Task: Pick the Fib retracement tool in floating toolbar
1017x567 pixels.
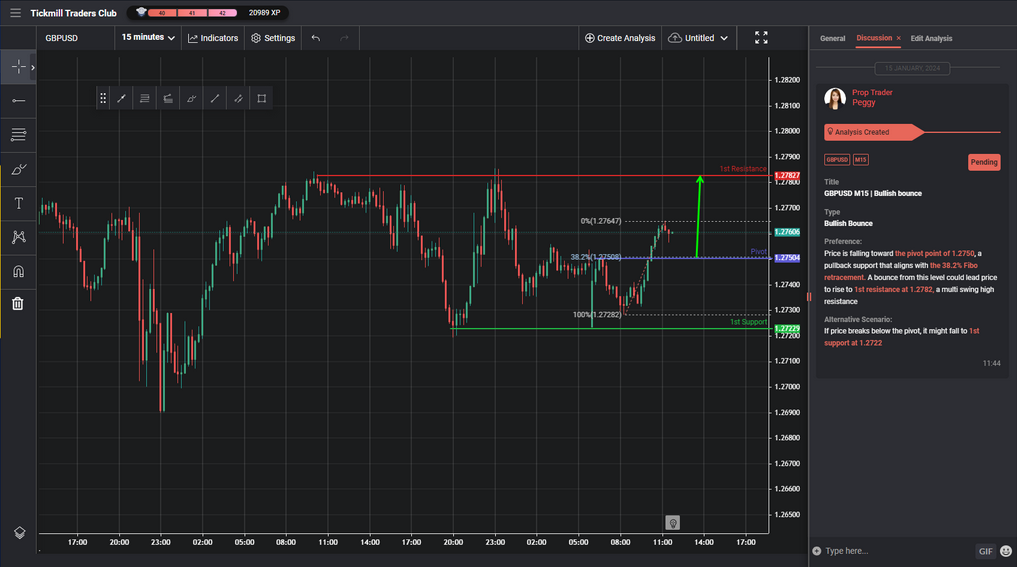Action: pos(145,99)
